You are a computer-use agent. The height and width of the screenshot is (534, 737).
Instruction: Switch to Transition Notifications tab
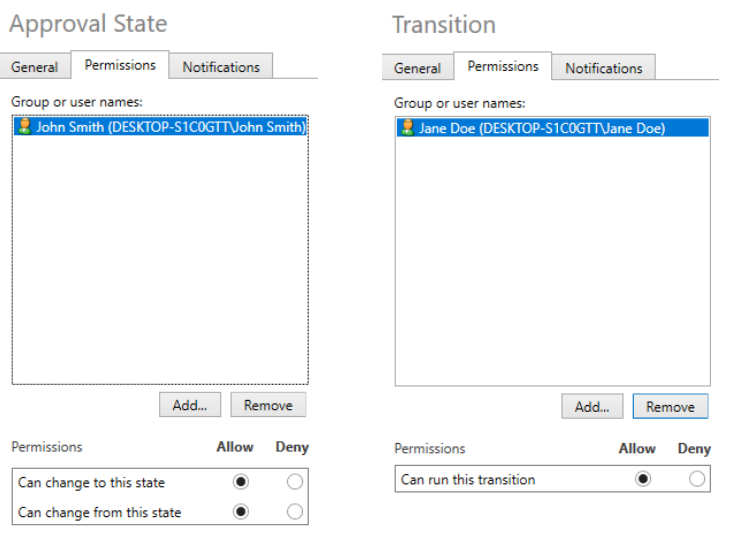604,68
